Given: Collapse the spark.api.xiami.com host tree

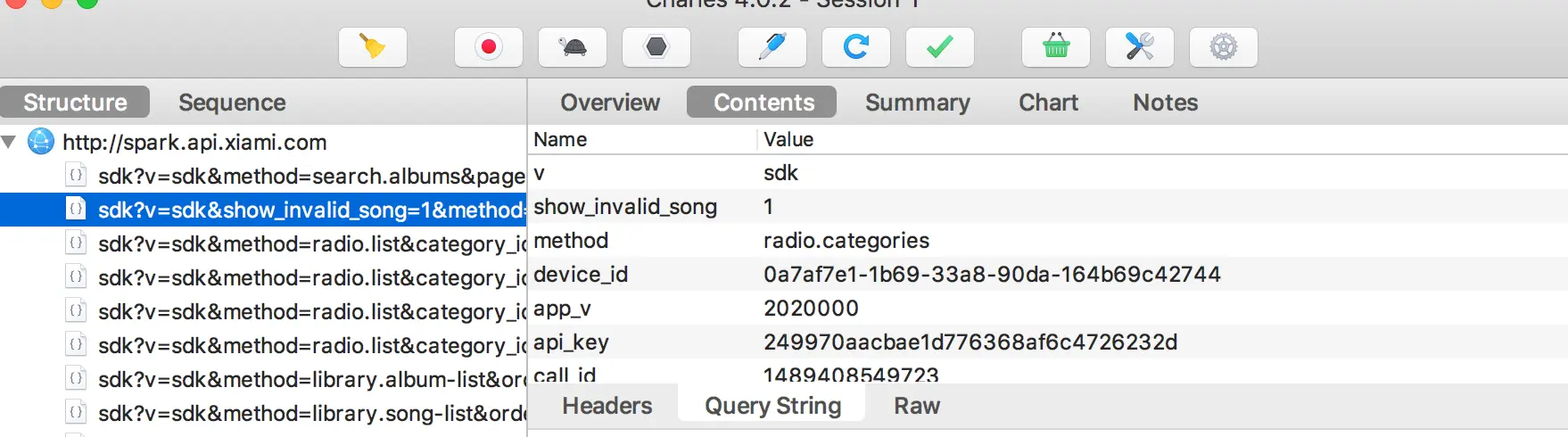Looking at the screenshot, I should pos(10,142).
